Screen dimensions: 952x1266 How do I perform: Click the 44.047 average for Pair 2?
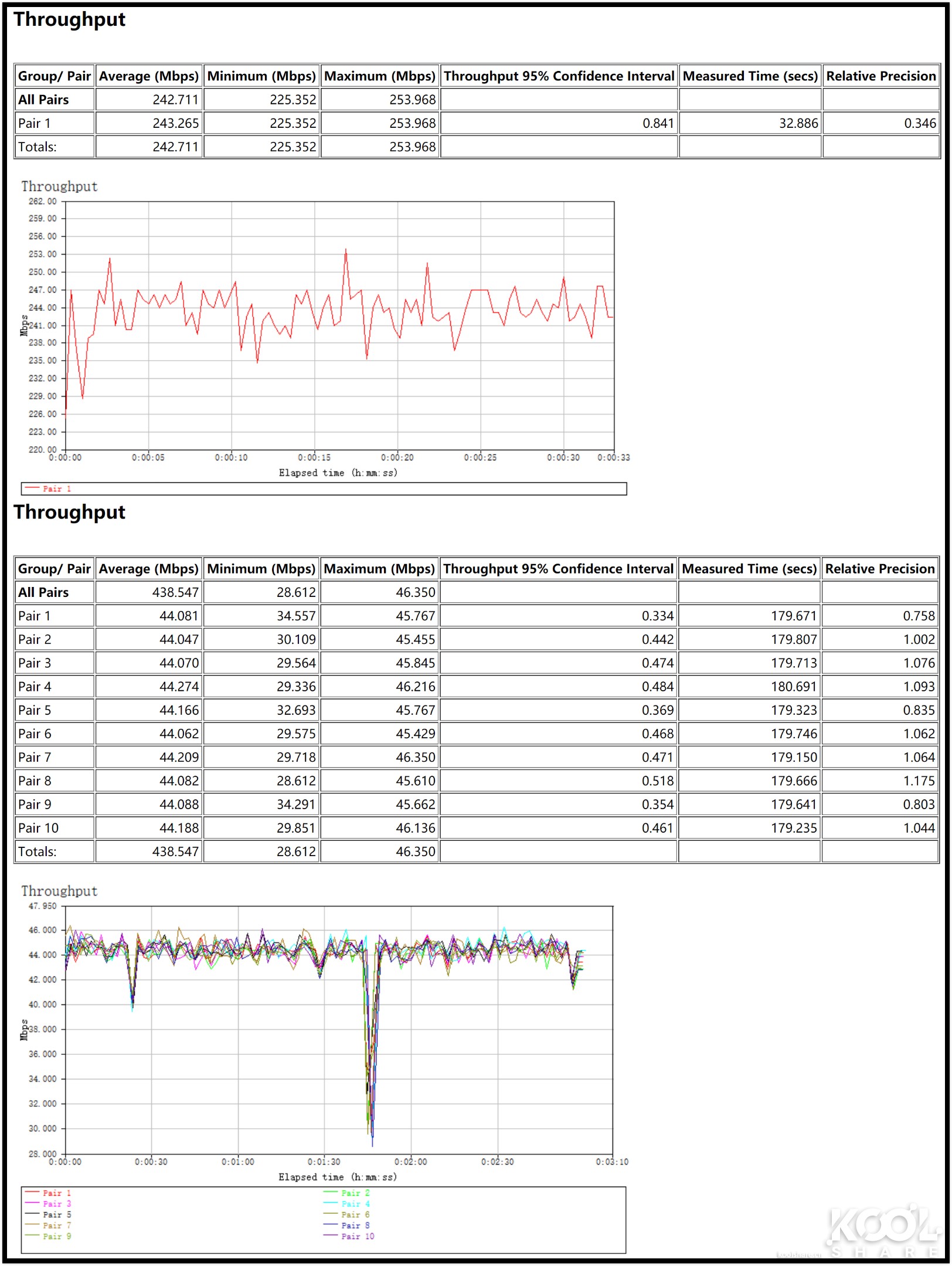click(179, 640)
